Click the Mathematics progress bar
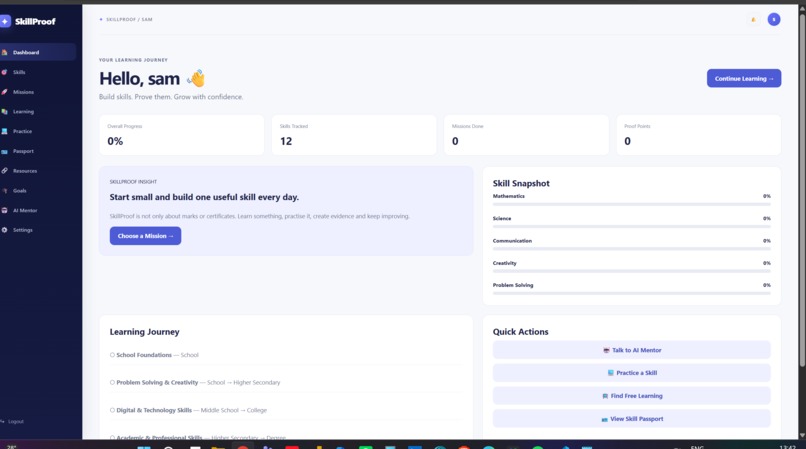Screen dimensions: 806x449 tap(632, 204)
